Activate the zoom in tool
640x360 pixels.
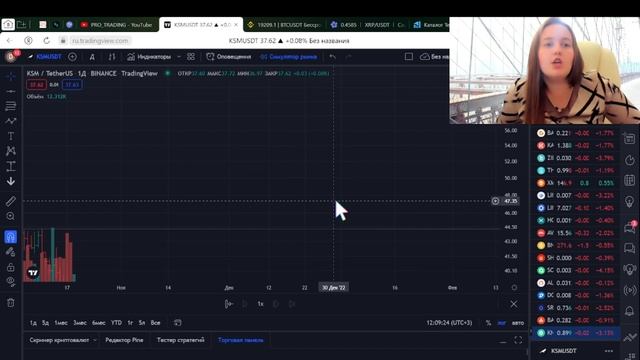[x=11, y=216]
